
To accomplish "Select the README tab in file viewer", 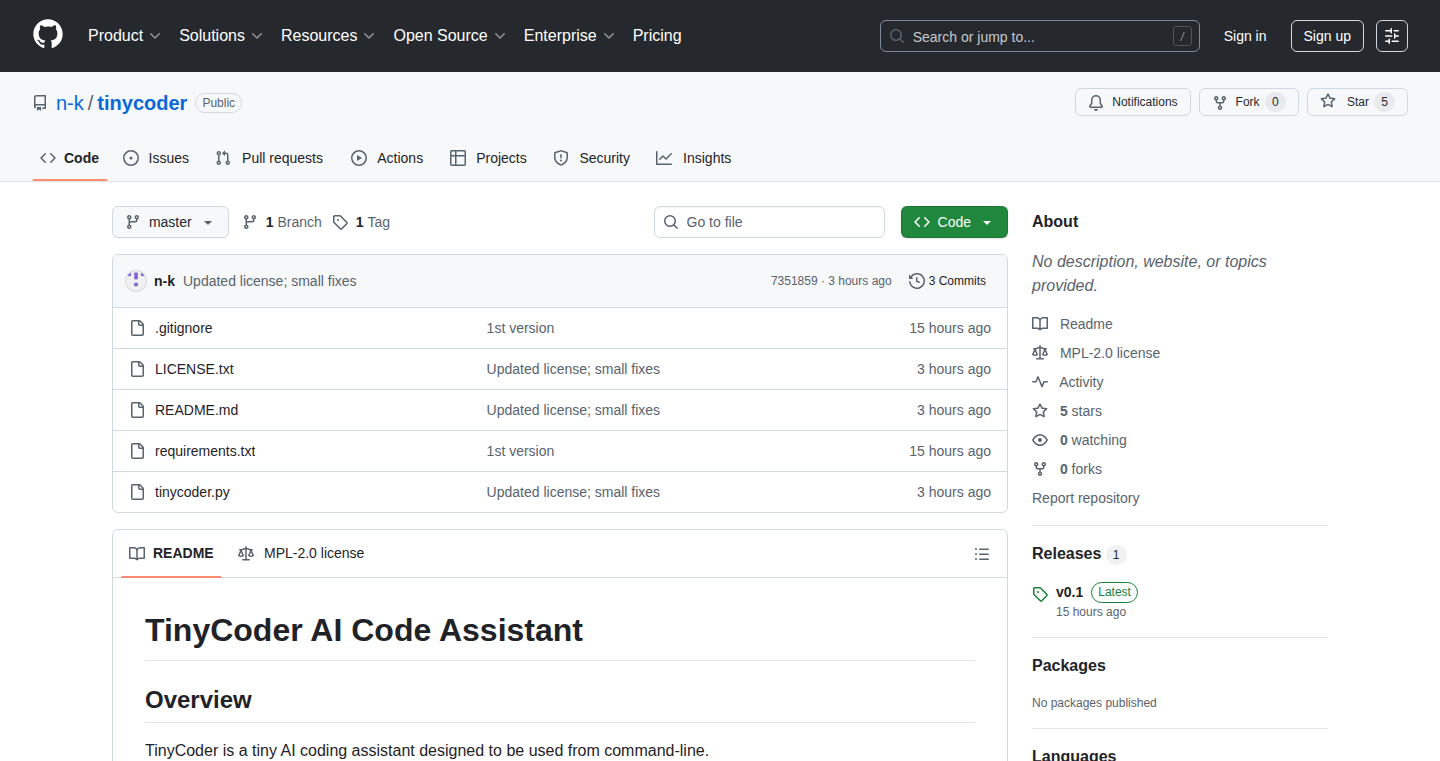I will coord(171,553).
